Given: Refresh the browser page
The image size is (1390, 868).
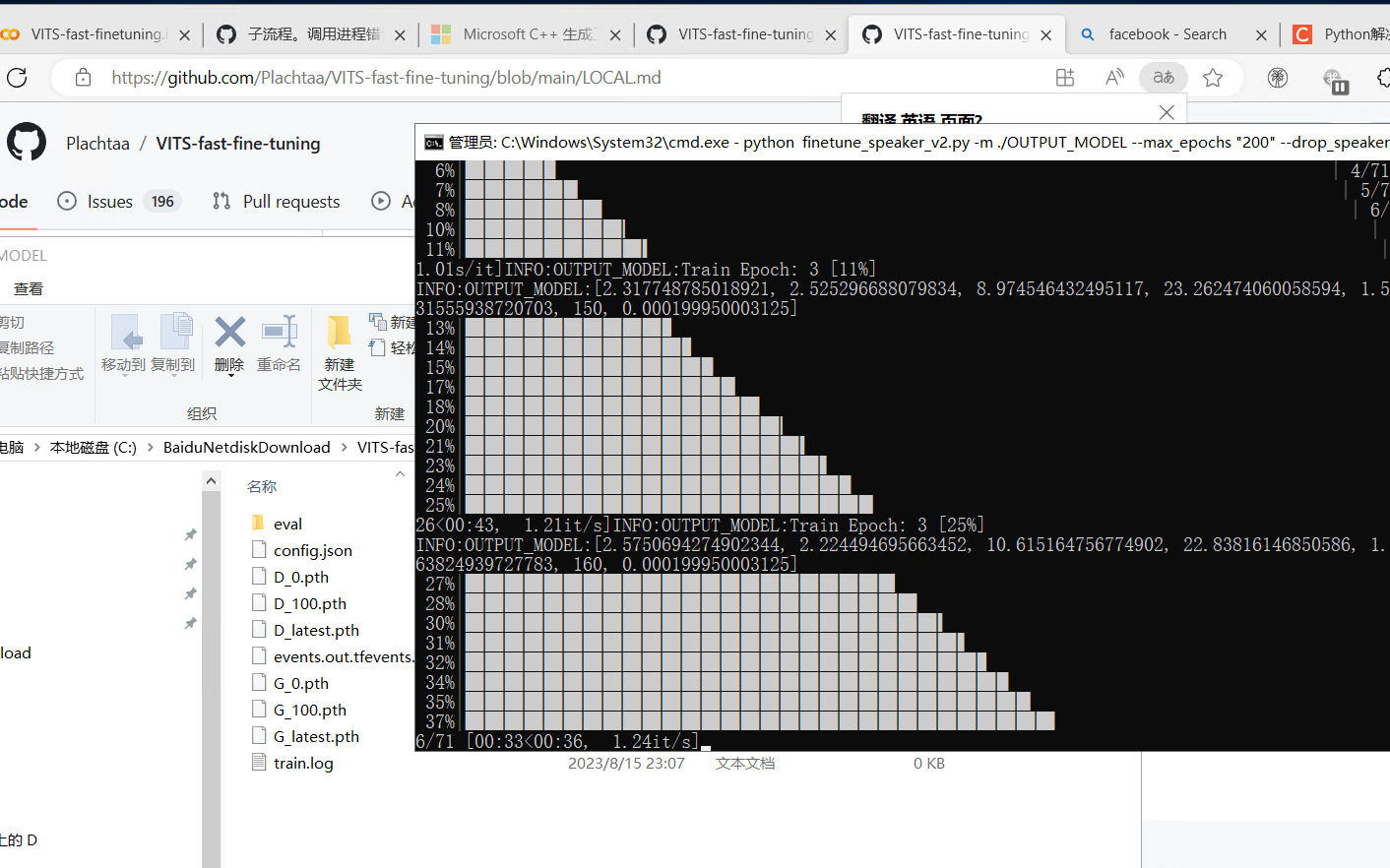Looking at the screenshot, I should point(17,78).
